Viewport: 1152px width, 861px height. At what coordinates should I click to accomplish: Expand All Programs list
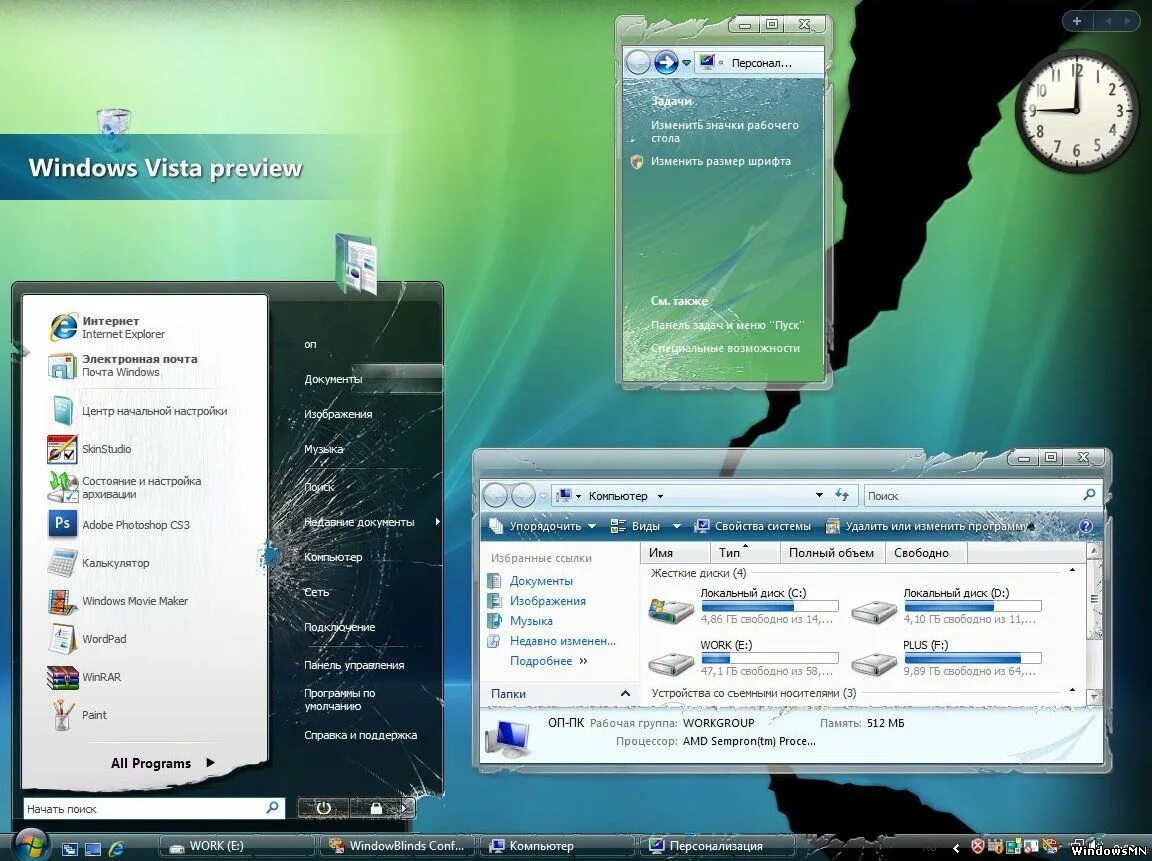(x=162, y=763)
